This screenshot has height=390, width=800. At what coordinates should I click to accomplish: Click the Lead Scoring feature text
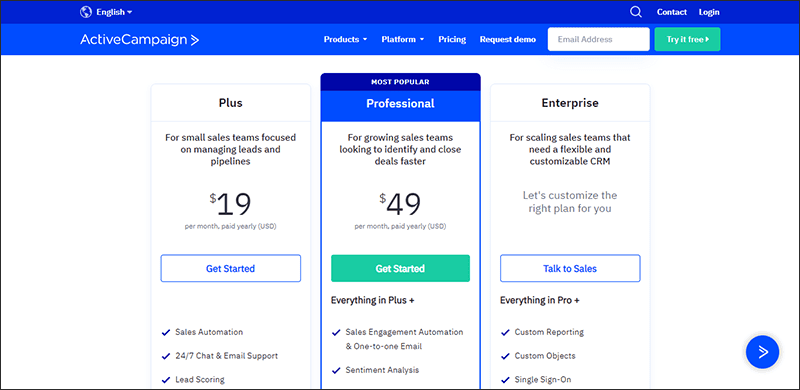click(x=199, y=380)
